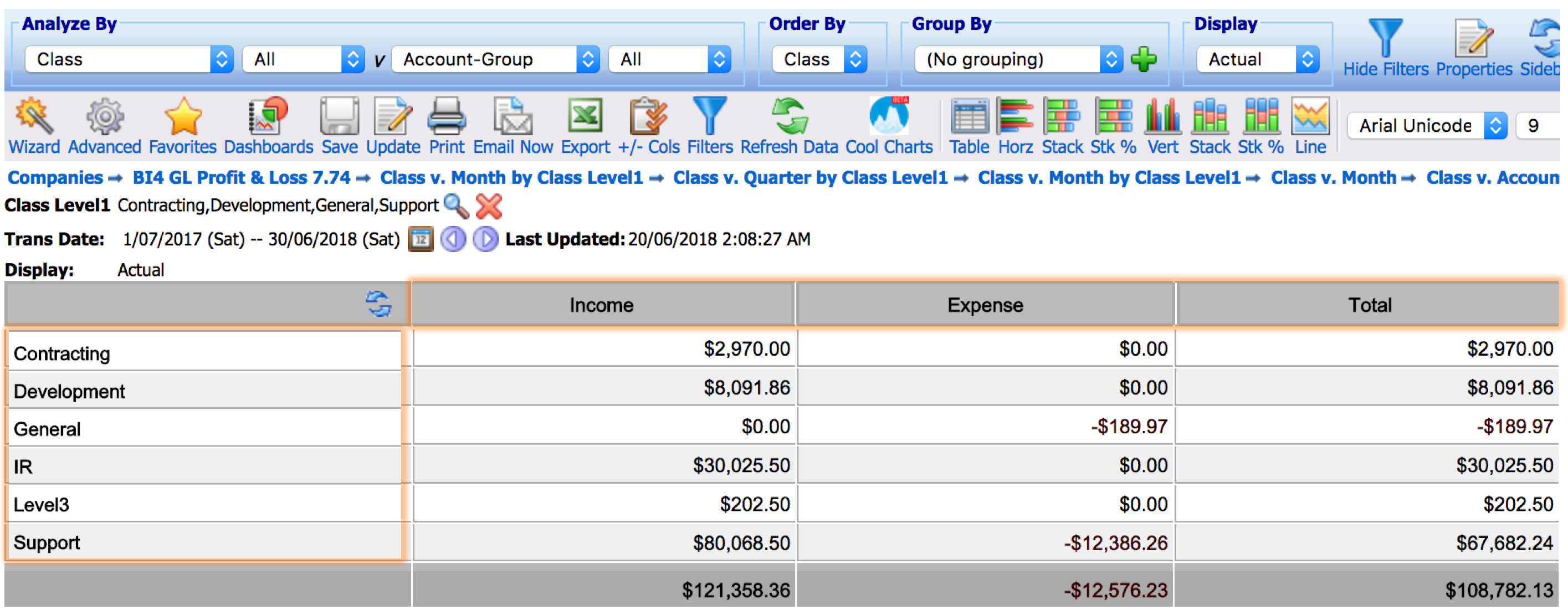Screen dimensions: 1568x615
Task: Open BI4 GL Profit & Loss 7.74 breadcrumb
Action: [x=242, y=177]
